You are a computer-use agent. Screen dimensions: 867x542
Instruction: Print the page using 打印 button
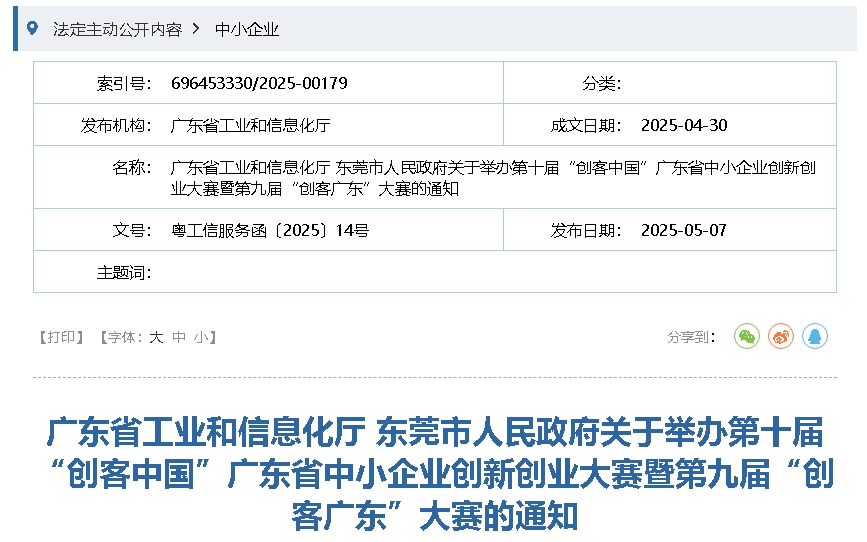click(61, 338)
